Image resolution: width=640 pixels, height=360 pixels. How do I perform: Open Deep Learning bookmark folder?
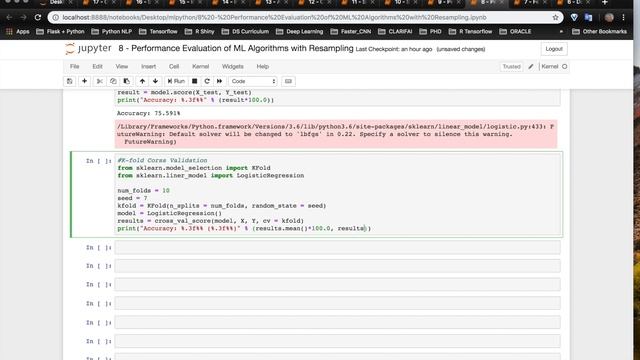tap(299, 31)
